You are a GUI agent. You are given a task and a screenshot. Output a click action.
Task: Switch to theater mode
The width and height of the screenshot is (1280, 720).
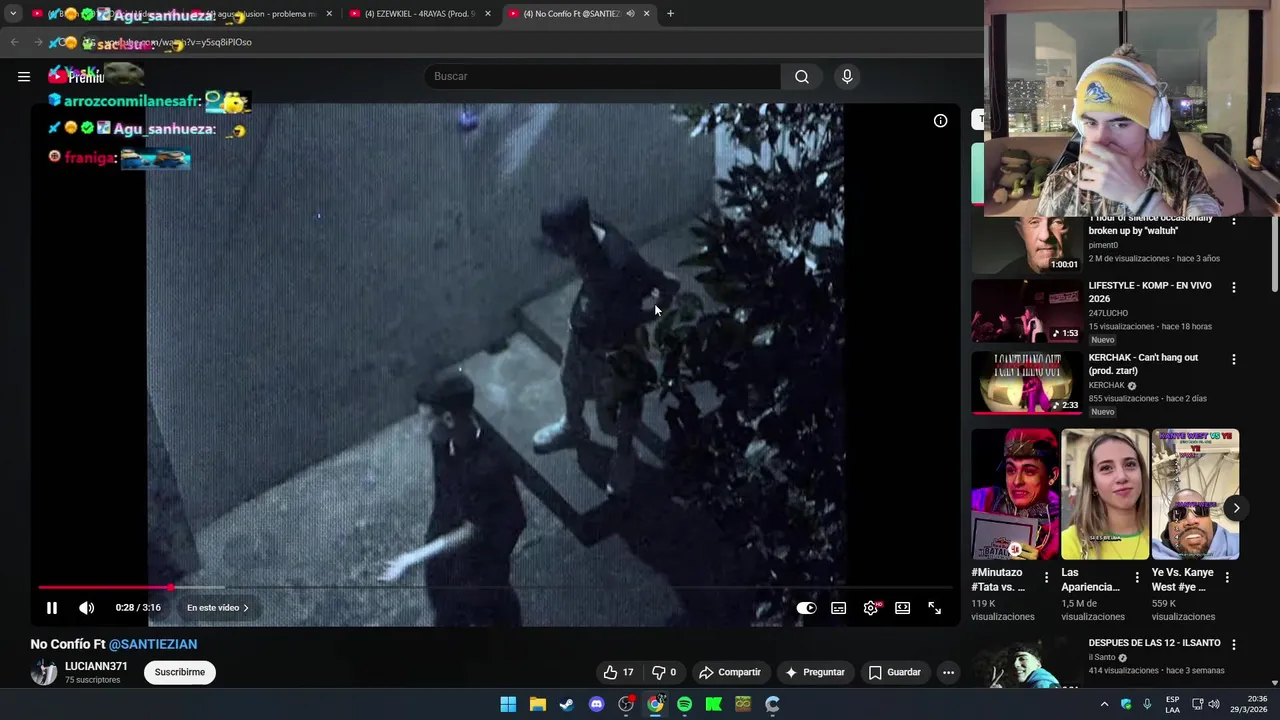903,608
